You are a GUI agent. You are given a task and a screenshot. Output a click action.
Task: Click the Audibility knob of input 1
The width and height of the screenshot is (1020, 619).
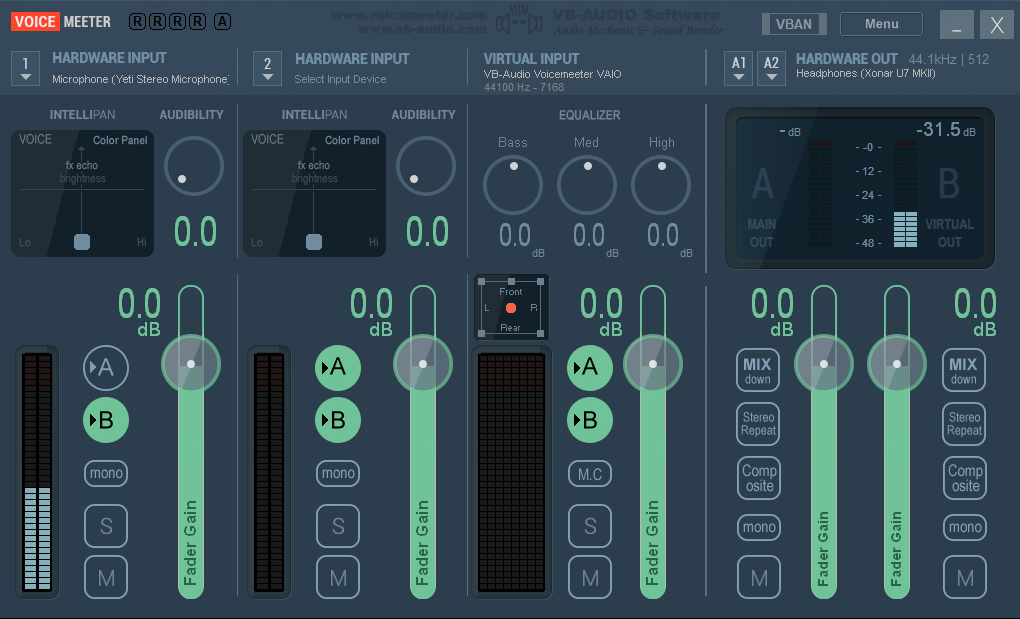[x=193, y=166]
